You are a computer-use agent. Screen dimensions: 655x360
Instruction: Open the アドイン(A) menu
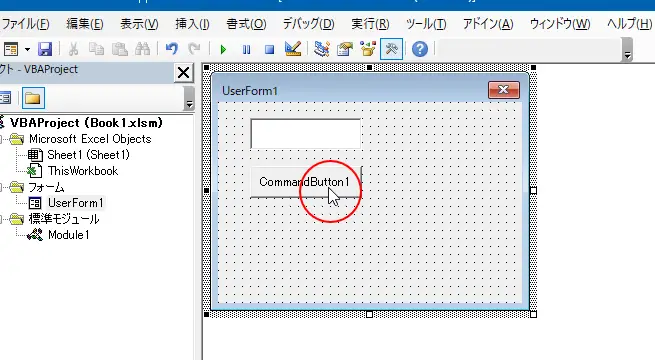coord(488,24)
